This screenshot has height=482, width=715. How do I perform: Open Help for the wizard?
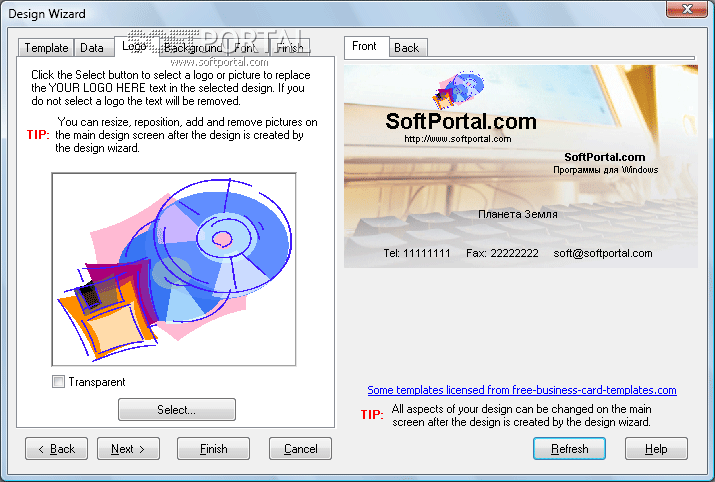[x=656, y=449]
